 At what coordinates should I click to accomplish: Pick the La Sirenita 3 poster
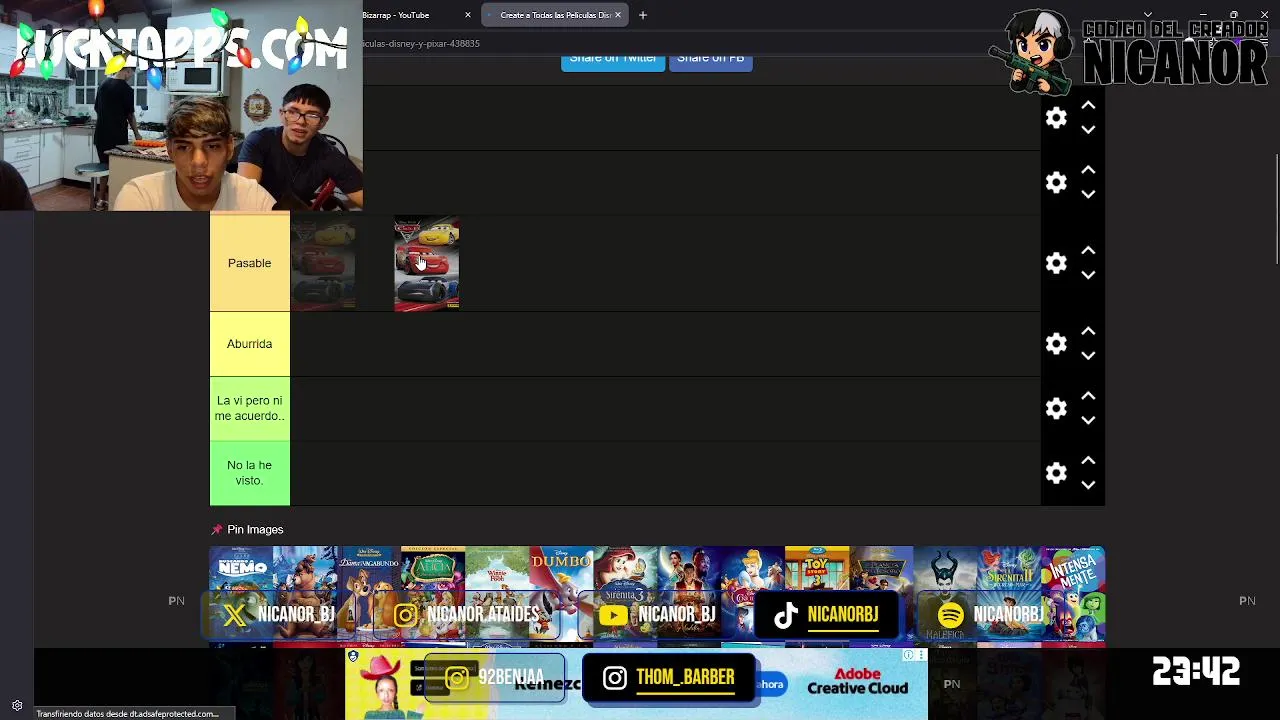(x=625, y=594)
